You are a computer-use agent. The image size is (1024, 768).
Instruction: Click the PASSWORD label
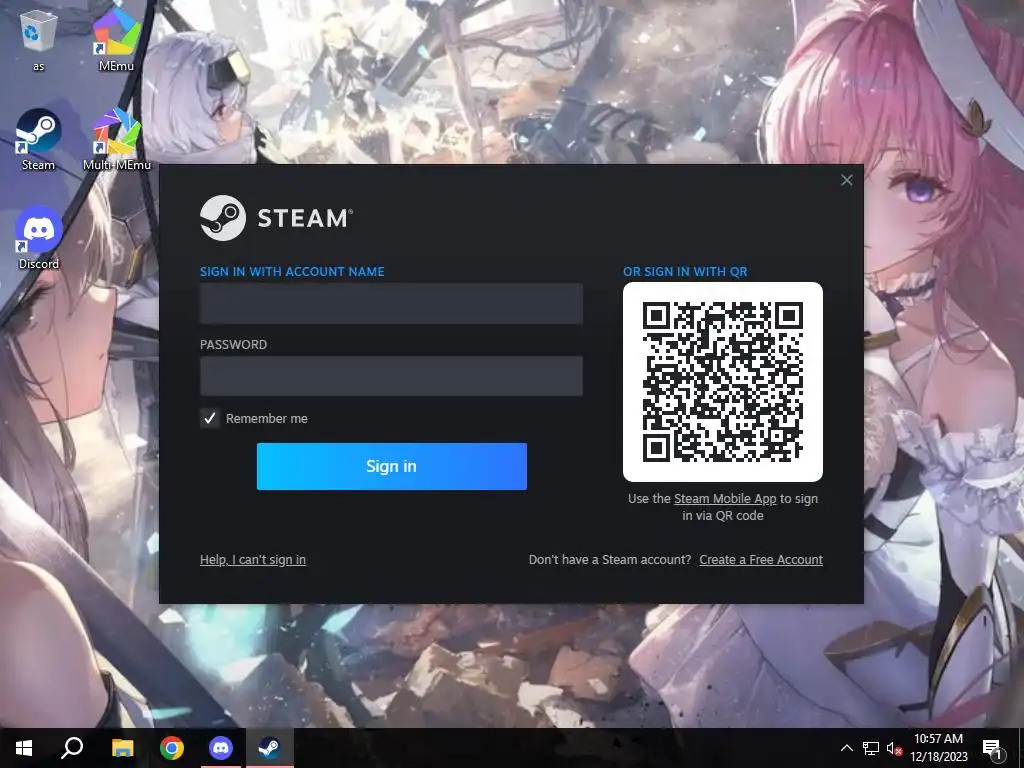pyautogui.click(x=233, y=345)
